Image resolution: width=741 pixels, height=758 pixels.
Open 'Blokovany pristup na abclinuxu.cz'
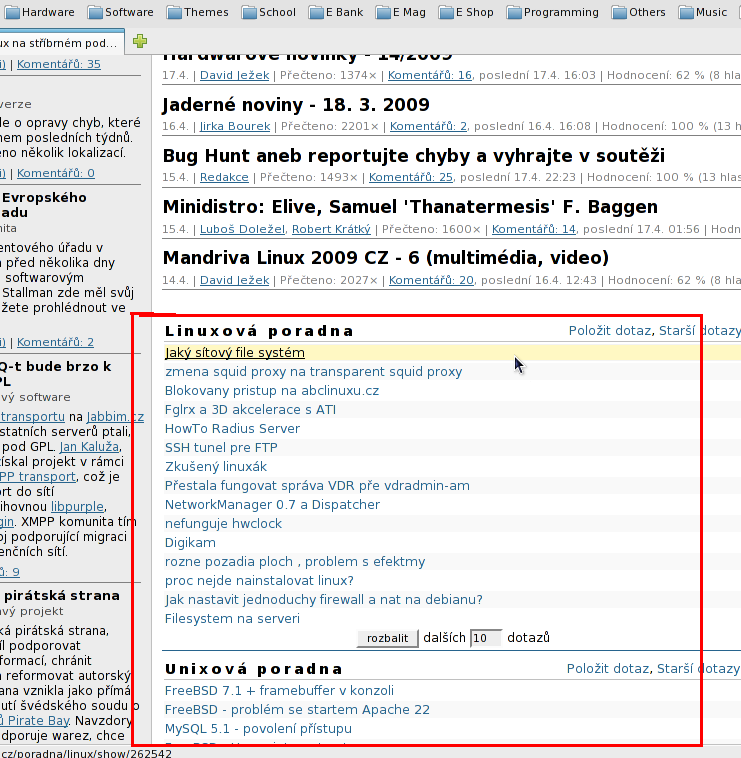(272, 391)
